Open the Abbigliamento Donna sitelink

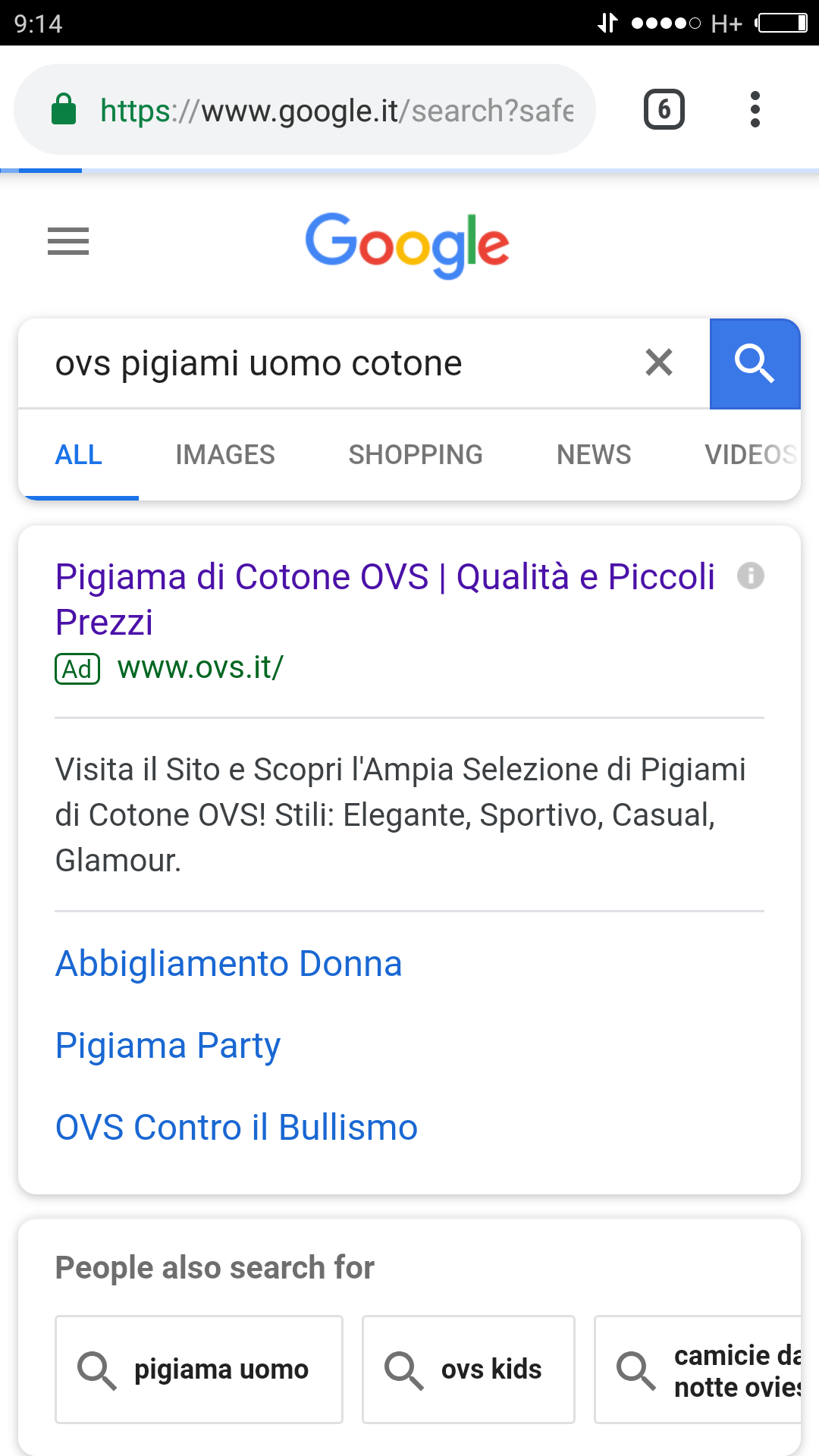(228, 964)
